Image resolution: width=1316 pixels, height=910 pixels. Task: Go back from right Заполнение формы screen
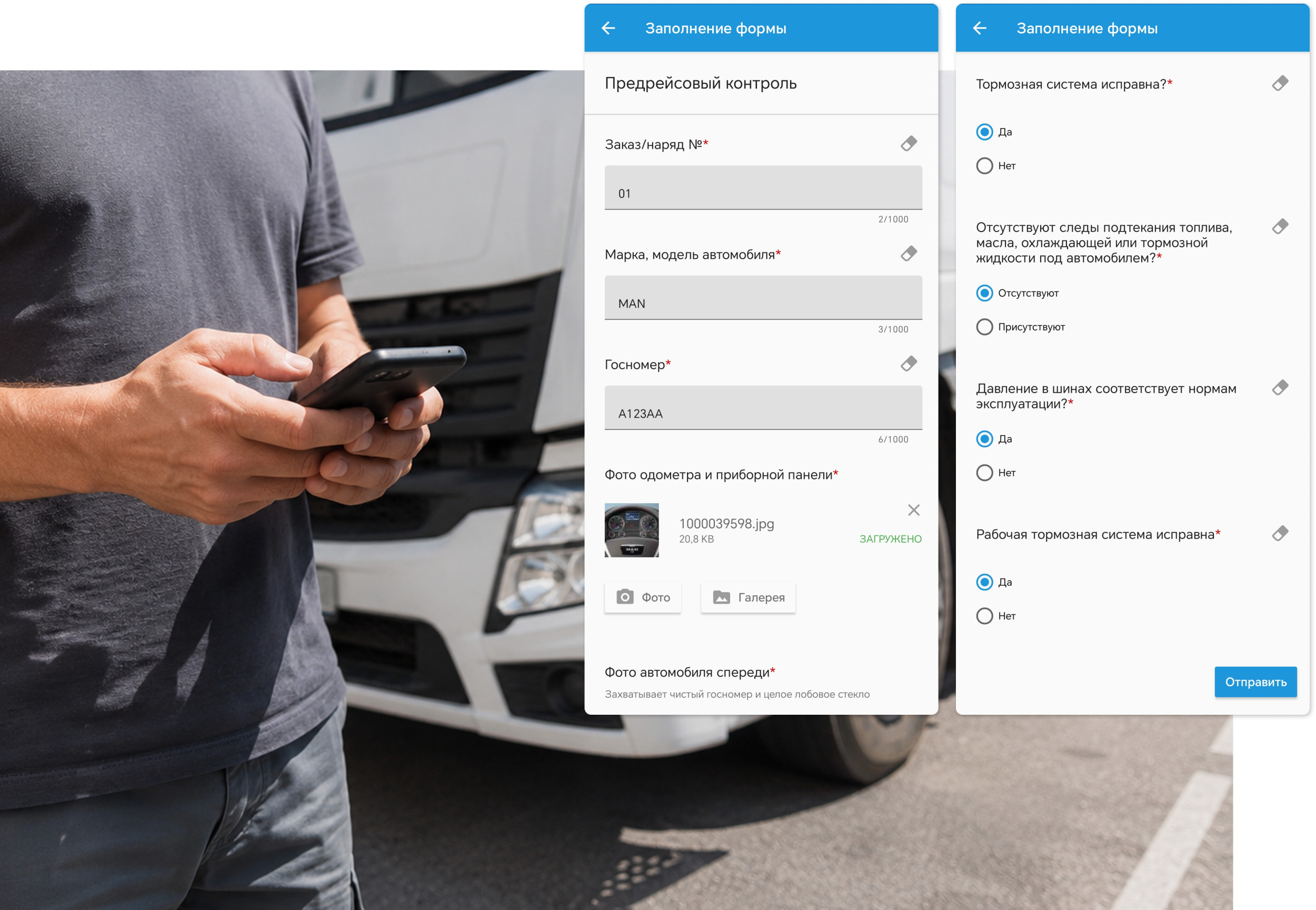point(980,28)
